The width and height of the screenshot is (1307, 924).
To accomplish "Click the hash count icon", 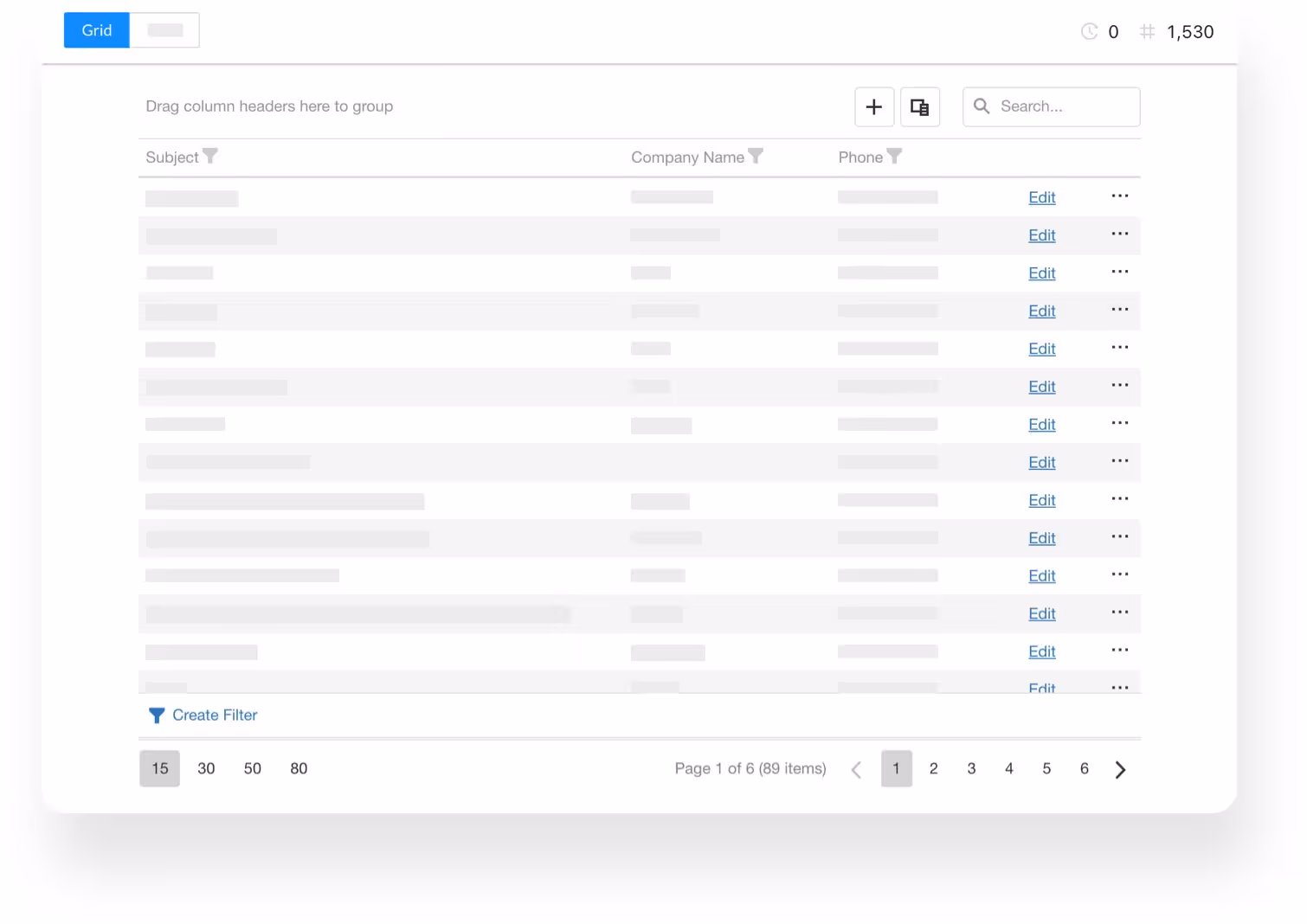I will pyautogui.click(x=1147, y=32).
